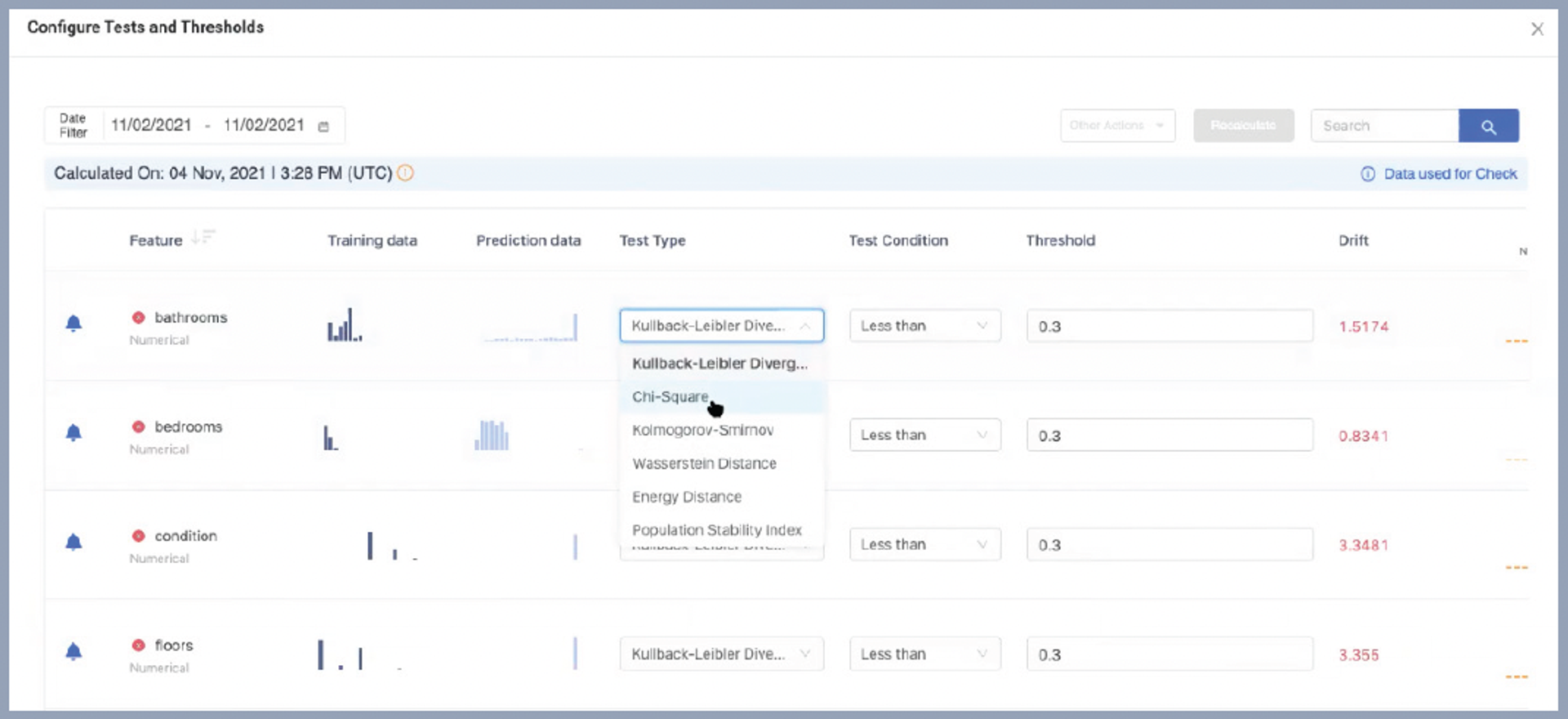
Task: Sort by Feature column sort icon
Action: pos(203,238)
